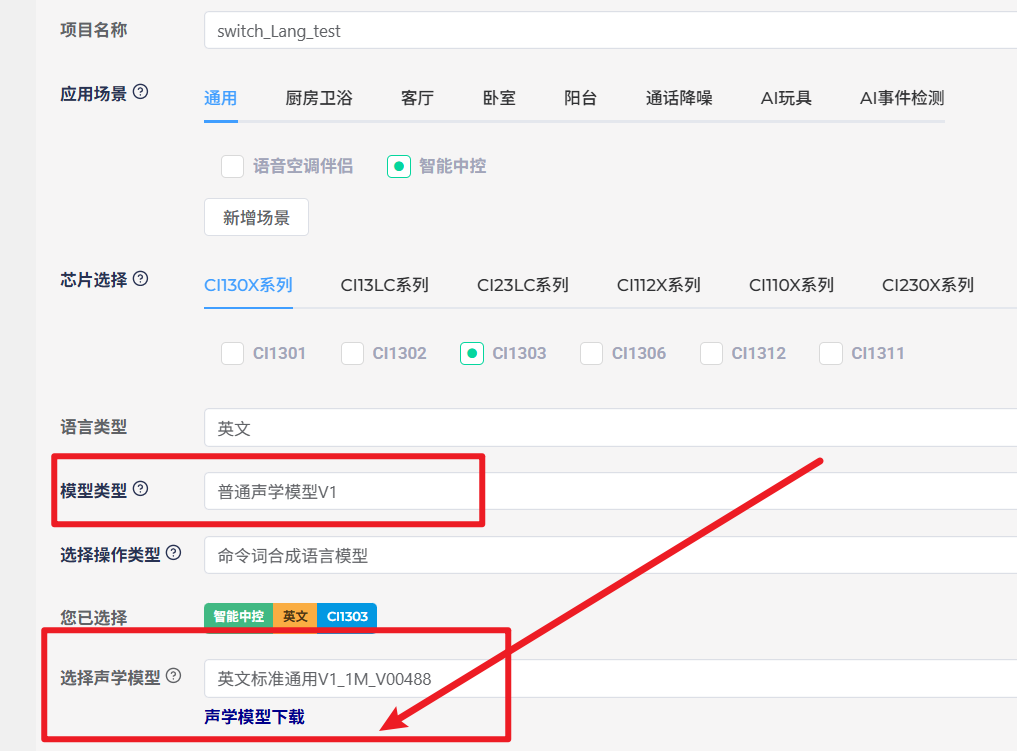This screenshot has width=1017, height=751.
Task: Open the 选择声学模型 dropdown showing 英文标准通用V1_1M_V00488
Action: pos(610,678)
